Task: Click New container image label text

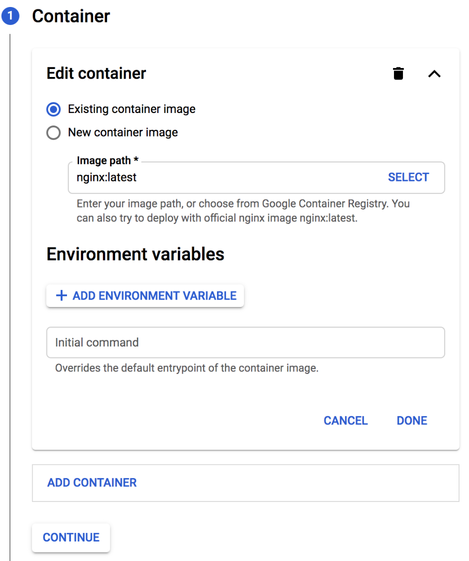Action: tap(123, 132)
